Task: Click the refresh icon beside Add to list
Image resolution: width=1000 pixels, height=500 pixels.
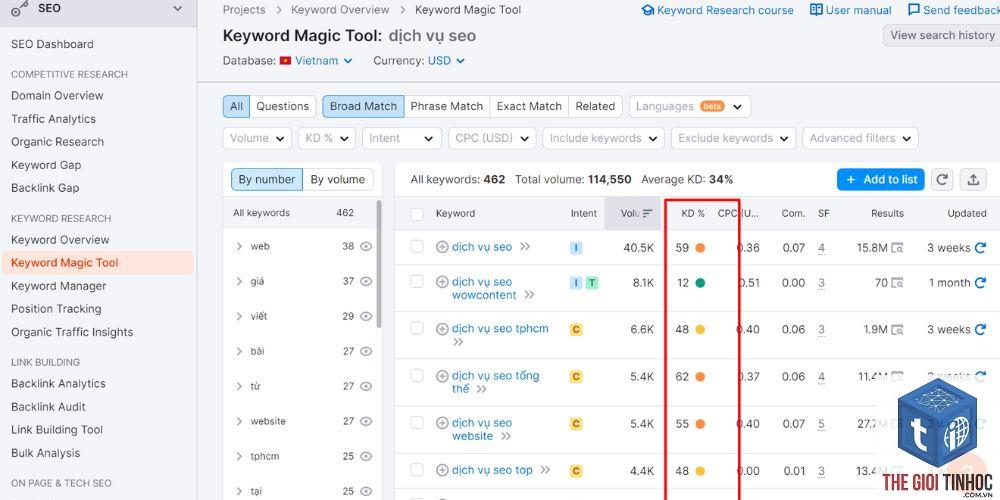Action: pos(942,180)
